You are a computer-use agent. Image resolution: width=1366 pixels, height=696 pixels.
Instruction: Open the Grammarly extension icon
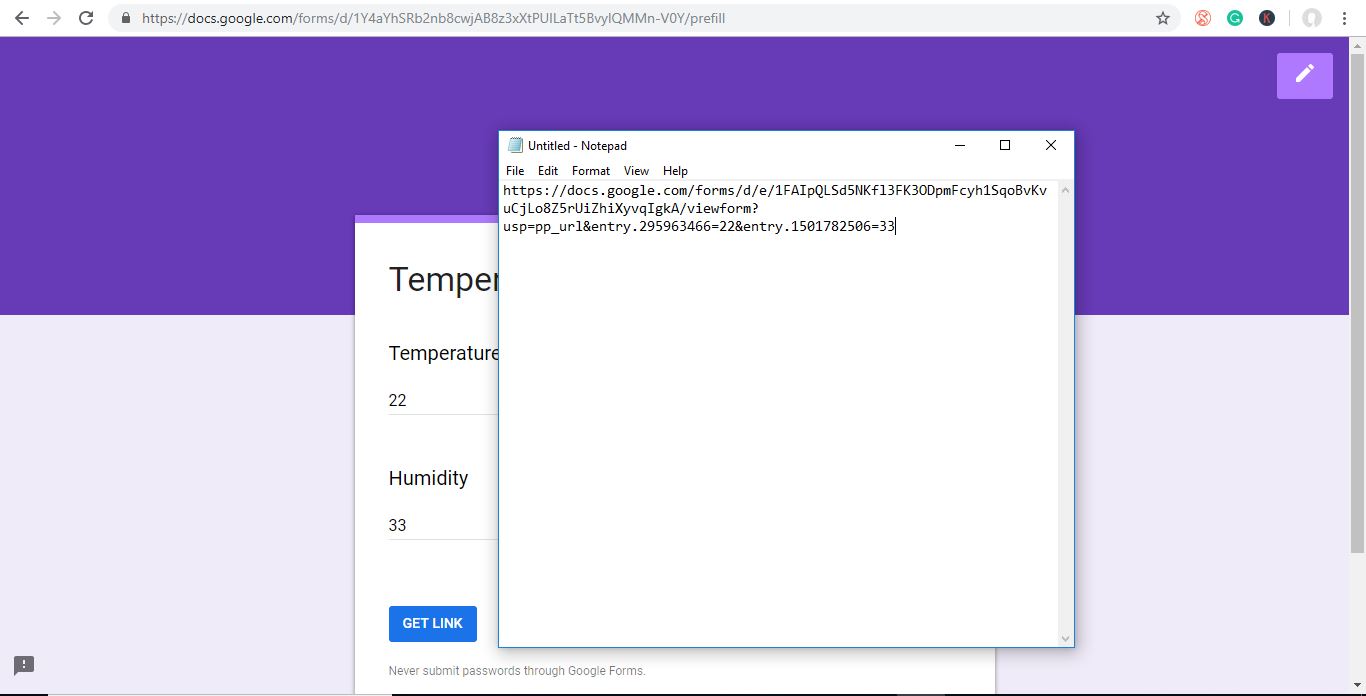point(1235,18)
